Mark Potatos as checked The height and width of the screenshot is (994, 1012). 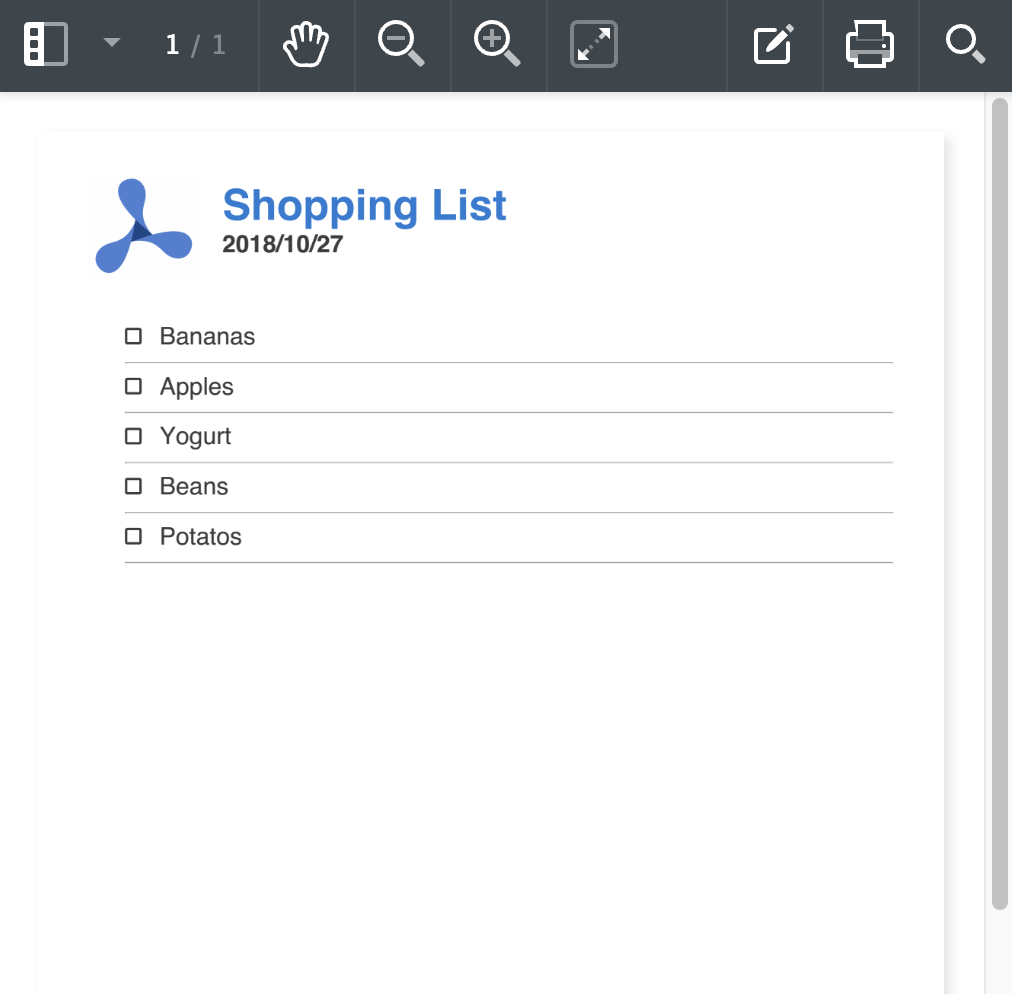133,536
